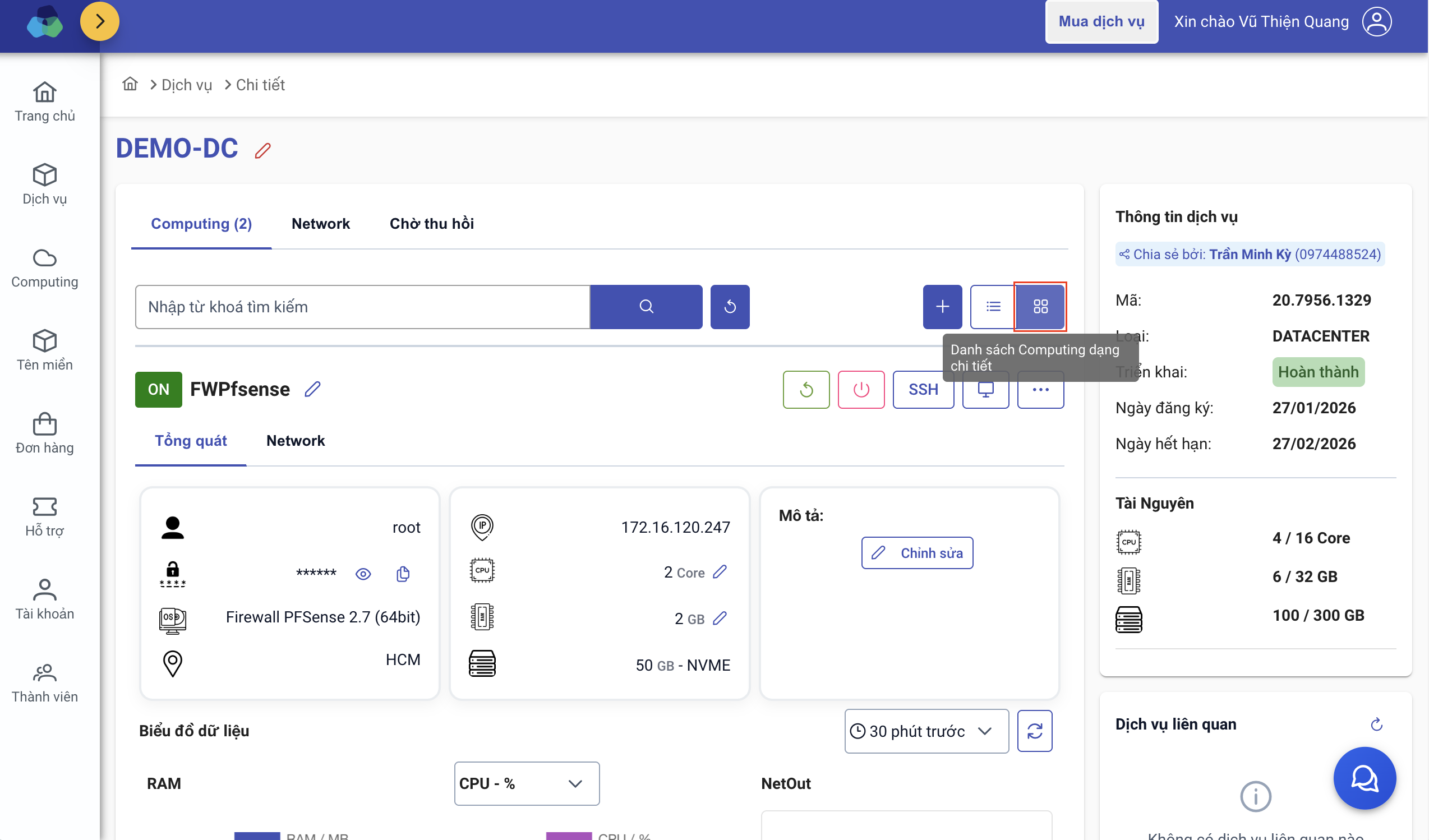Click the Chỉnh sửa description button
1429x840 pixels.
917,553
